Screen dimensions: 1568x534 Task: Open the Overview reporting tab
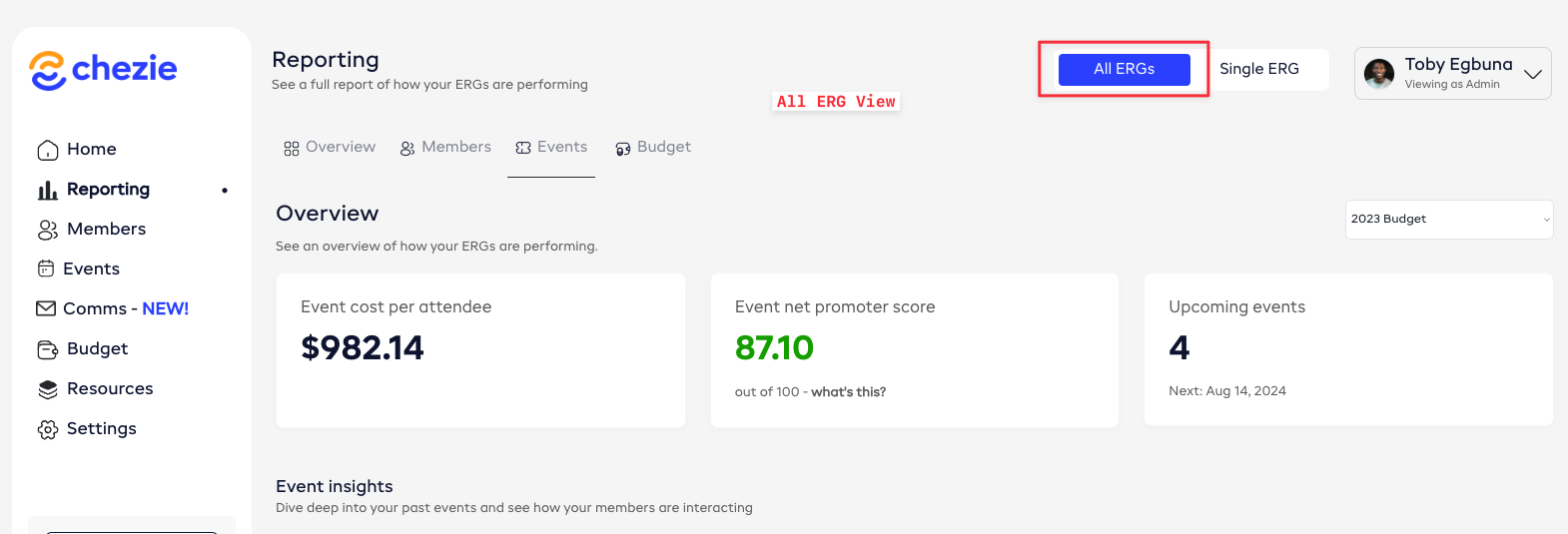(x=330, y=148)
